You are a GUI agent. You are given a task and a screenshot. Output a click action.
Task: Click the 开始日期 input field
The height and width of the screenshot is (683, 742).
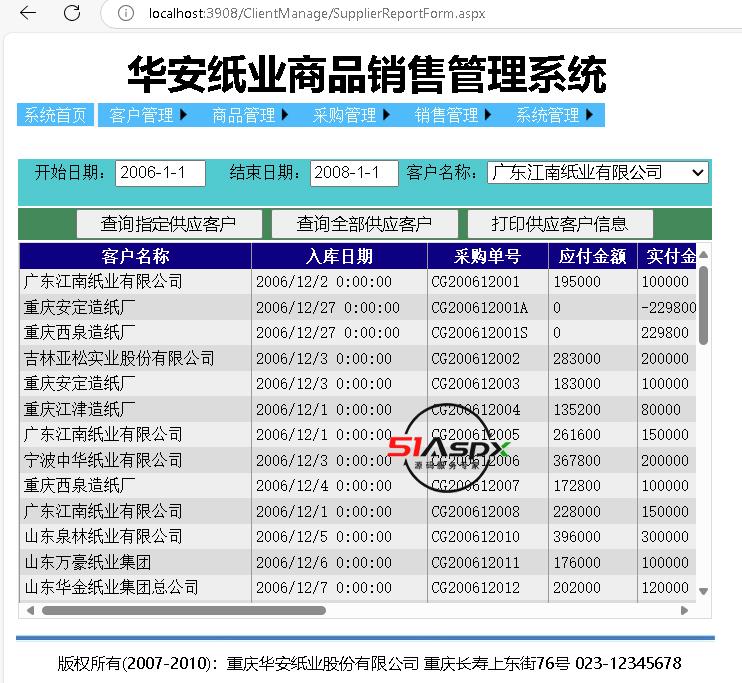pos(160,173)
